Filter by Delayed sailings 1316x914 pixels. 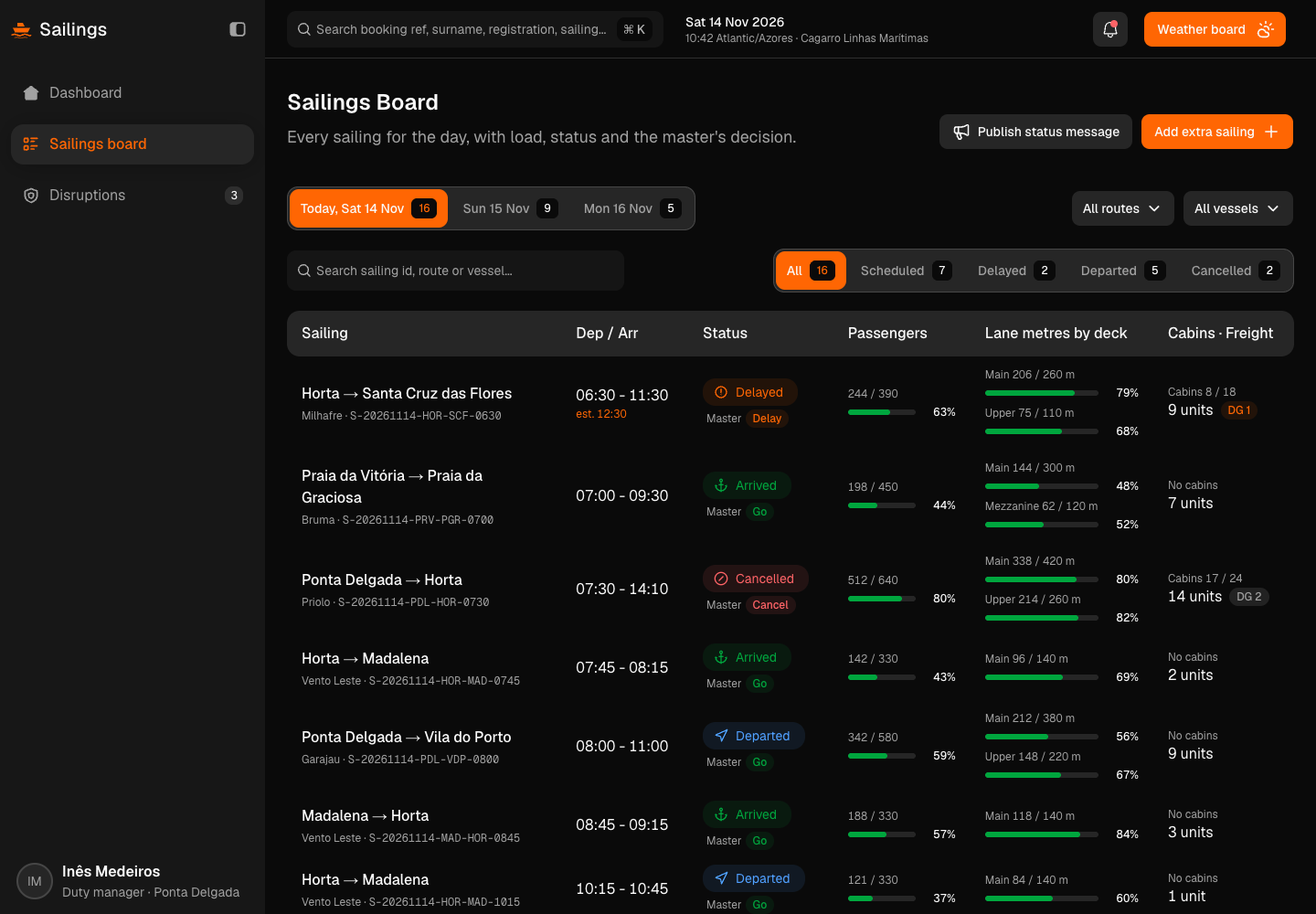click(1016, 271)
